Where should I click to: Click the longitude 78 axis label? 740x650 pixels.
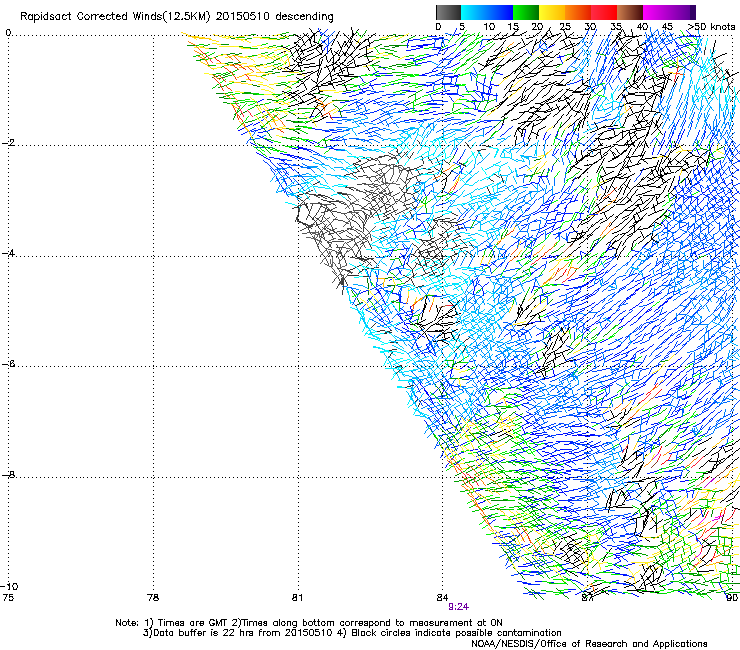click(153, 598)
